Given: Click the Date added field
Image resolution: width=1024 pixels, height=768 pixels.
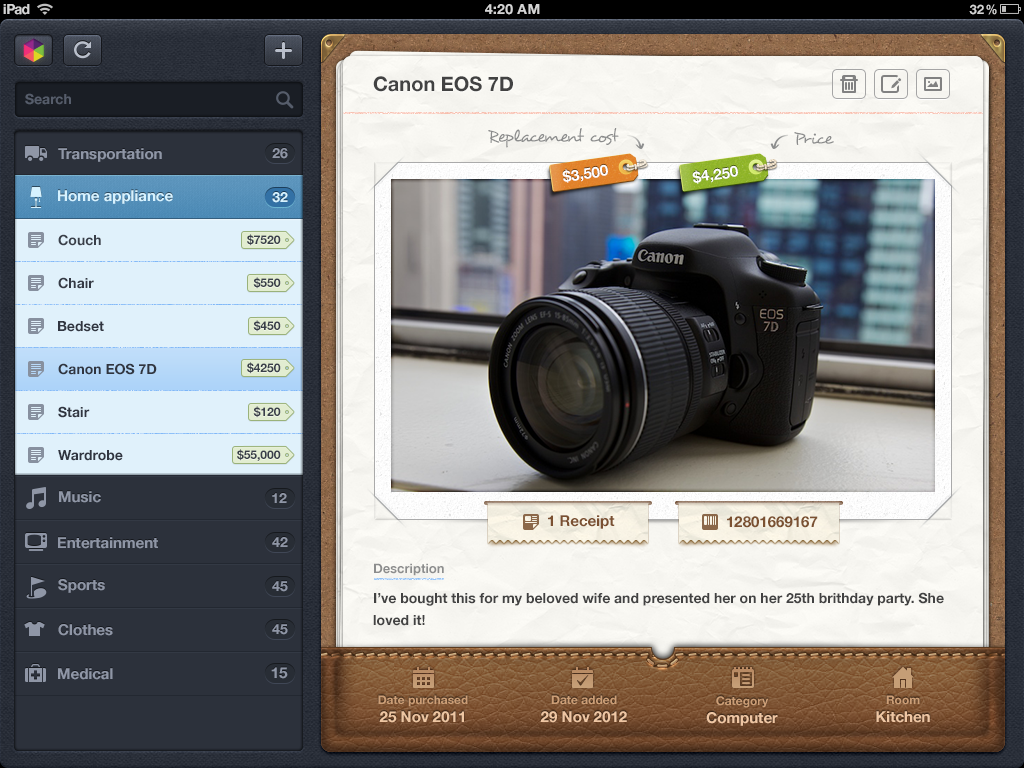Looking at the screenshot, I should [x=583, y=697].
